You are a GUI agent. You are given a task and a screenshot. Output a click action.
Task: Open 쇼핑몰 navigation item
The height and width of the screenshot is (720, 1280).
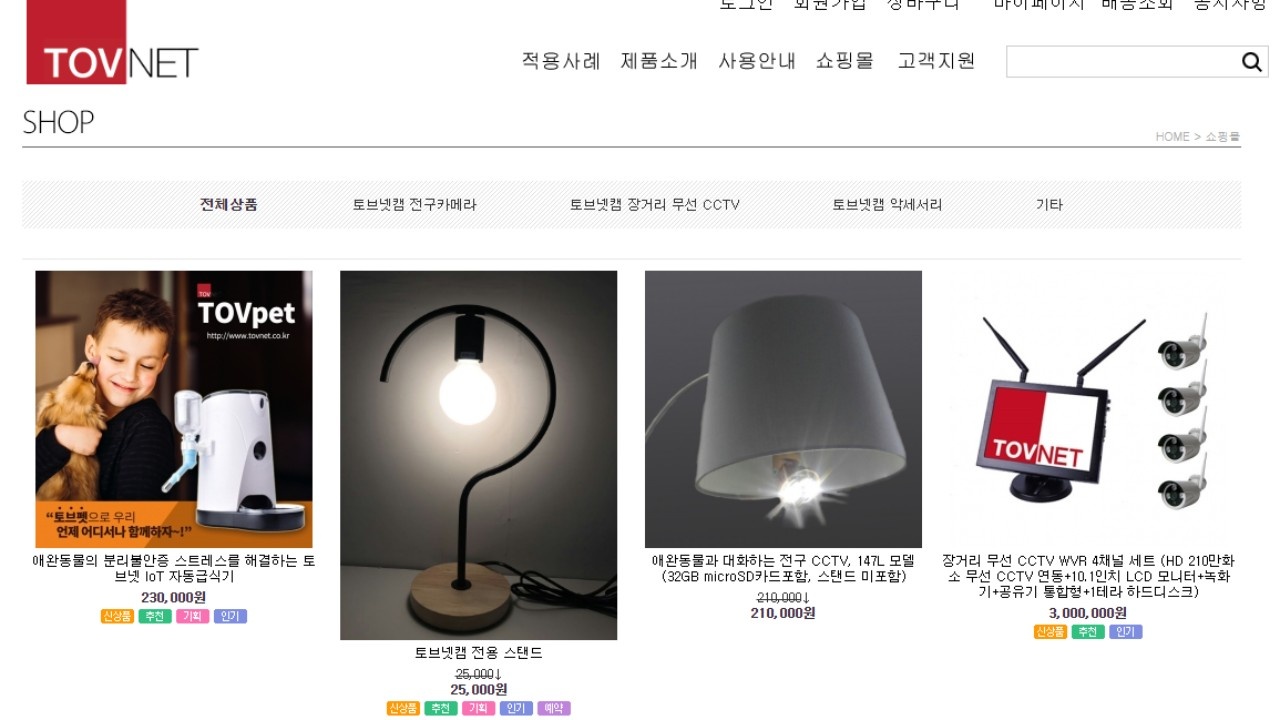tap(845, 61)
